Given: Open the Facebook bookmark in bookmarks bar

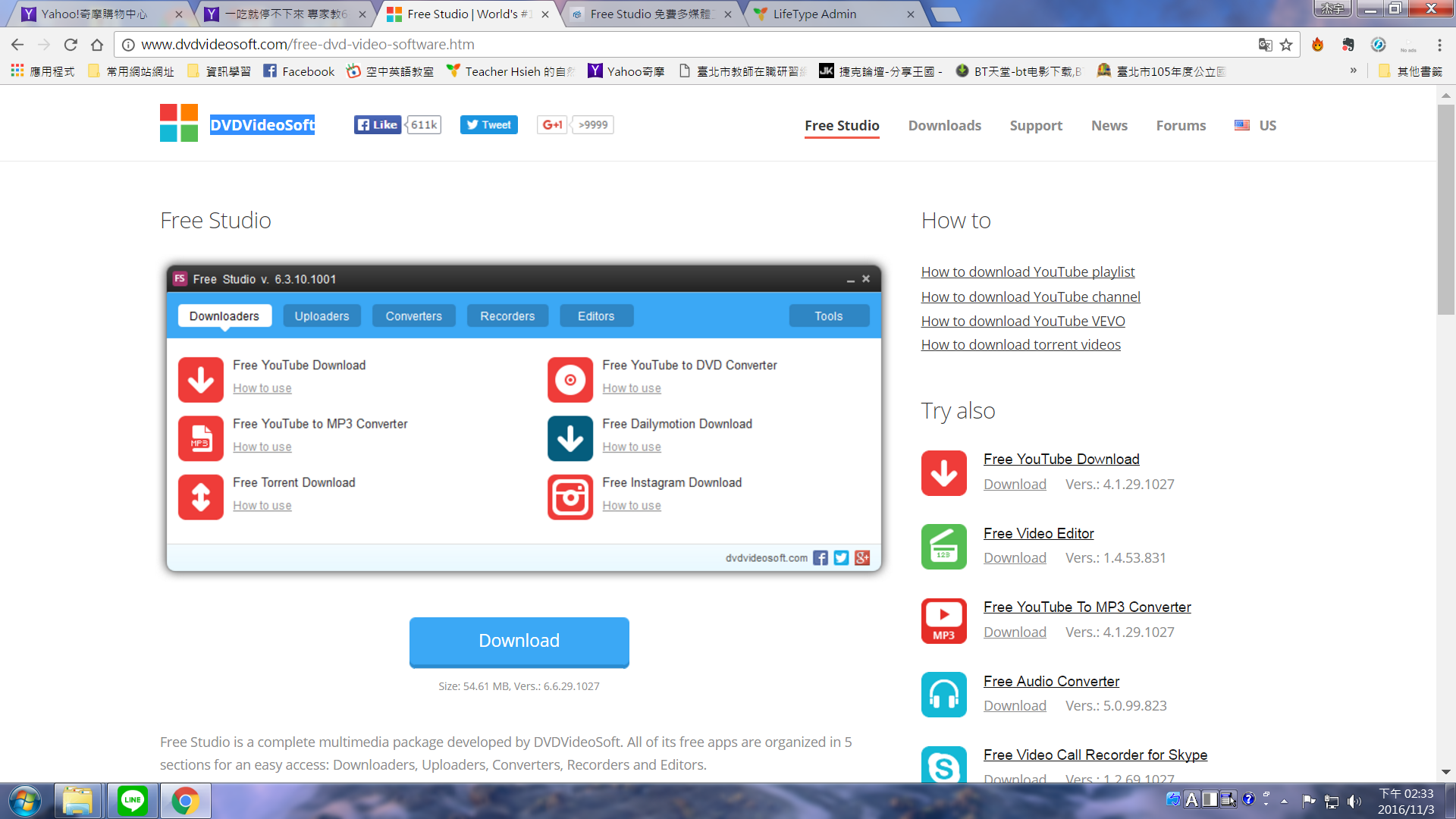Looking at the screenshot, I should point(299,71).
